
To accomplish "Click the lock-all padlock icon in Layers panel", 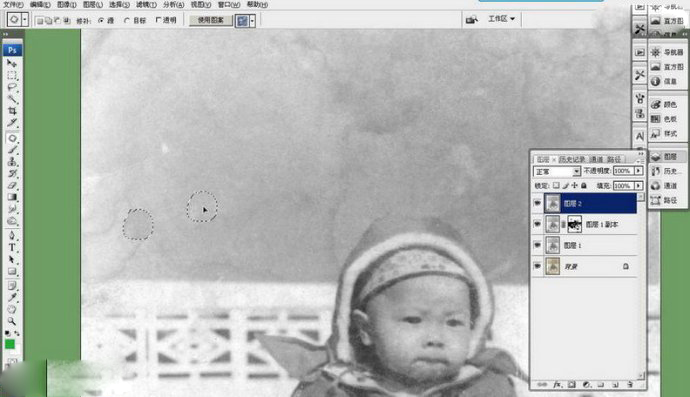I will (584, 186).
